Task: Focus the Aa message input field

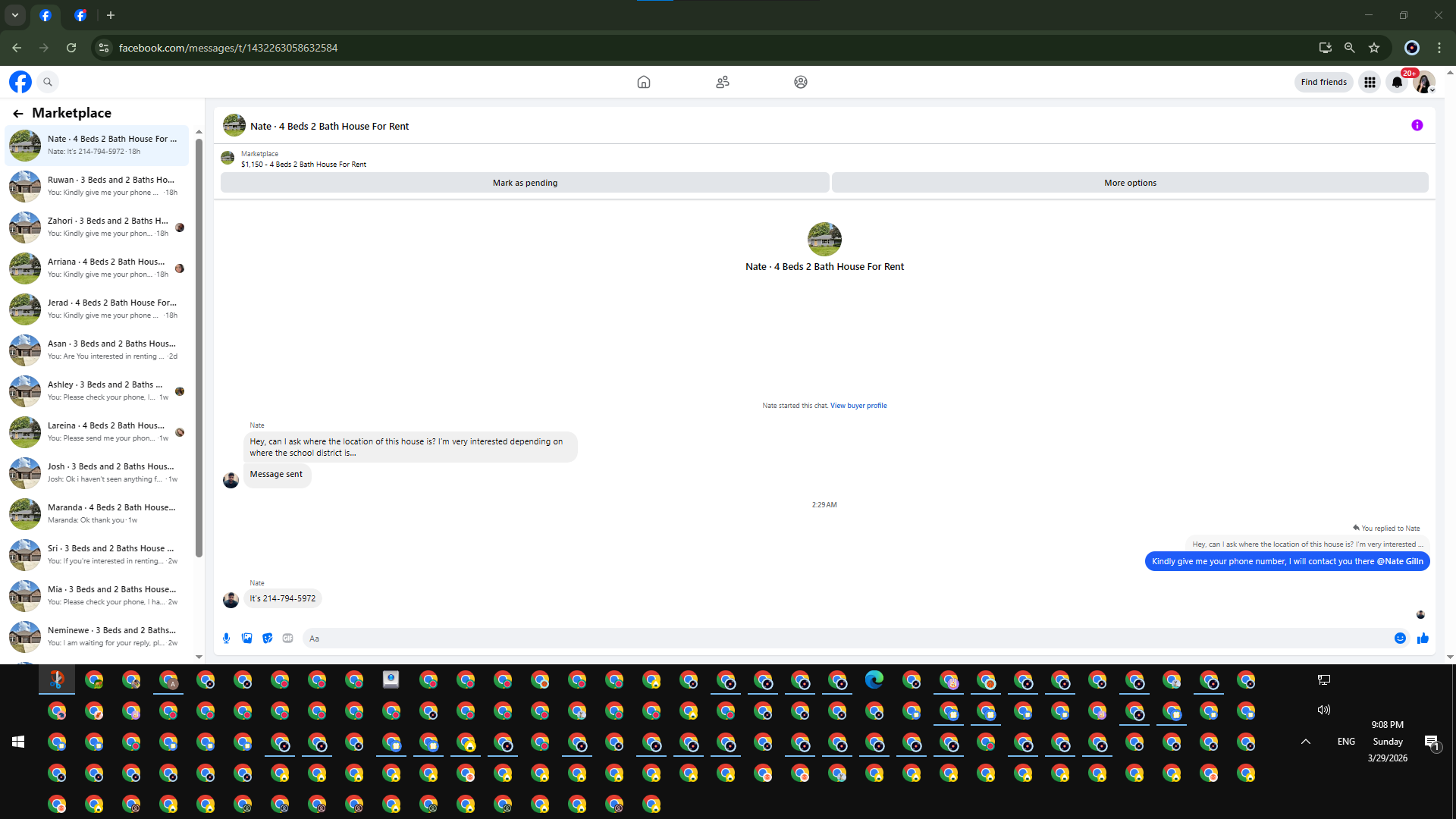Action: 846,639
